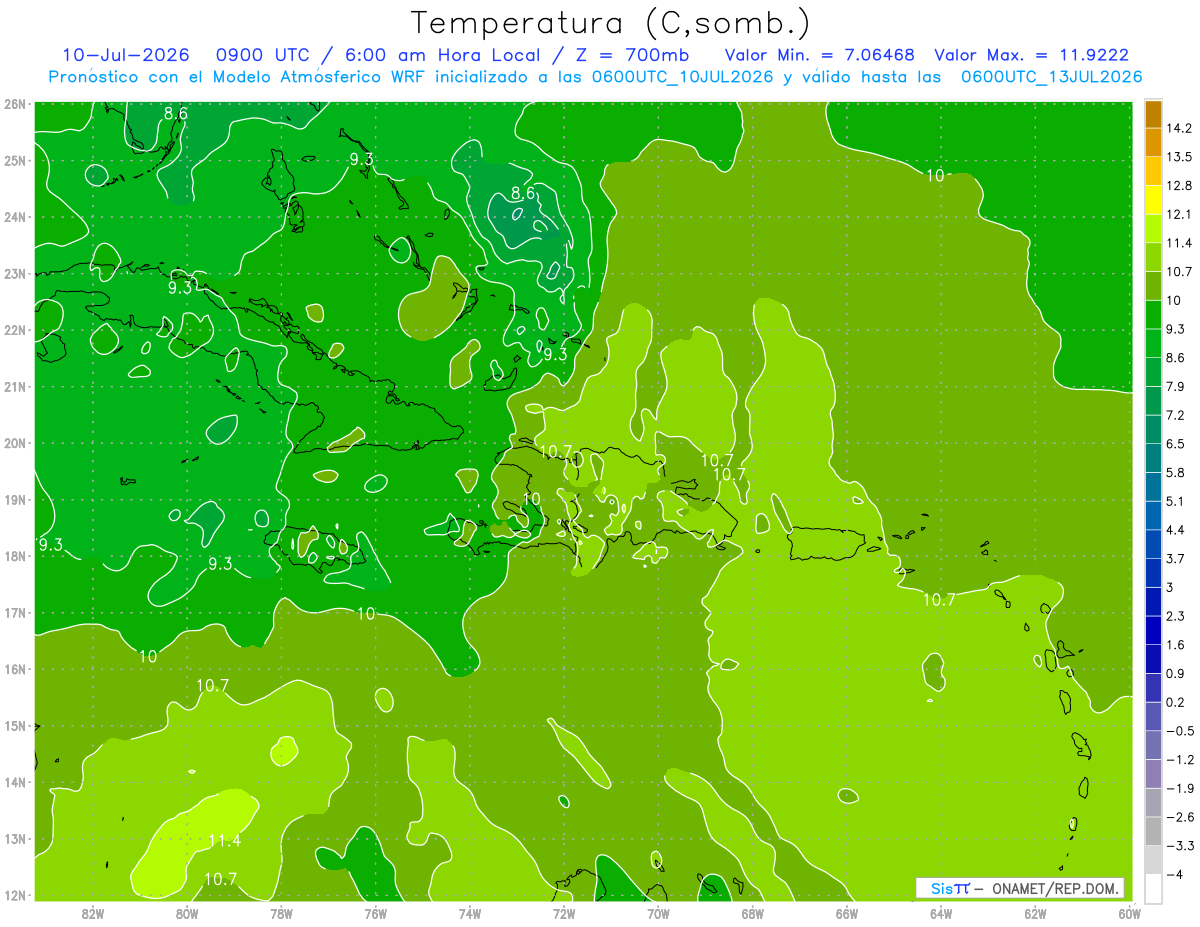The image size is (1200, 927).
Task: Click the "64W" longitude axis label
Action: coord(941,913)
